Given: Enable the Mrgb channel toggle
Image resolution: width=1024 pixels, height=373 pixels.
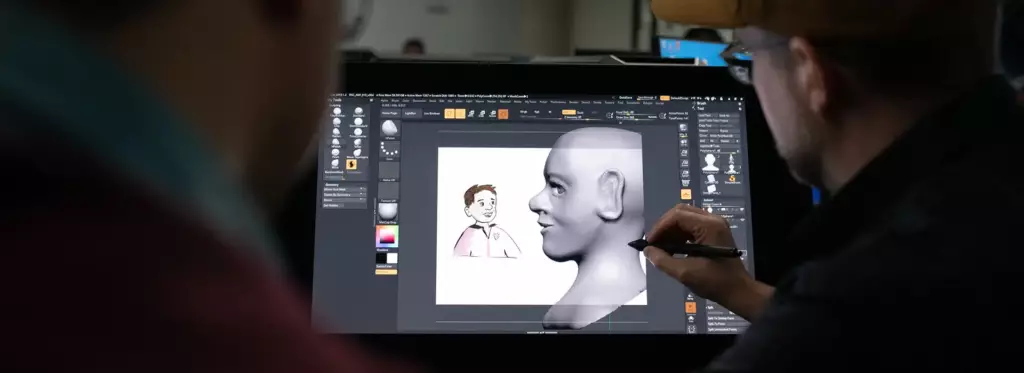Looking at the screenshot, I should [523, 112].
